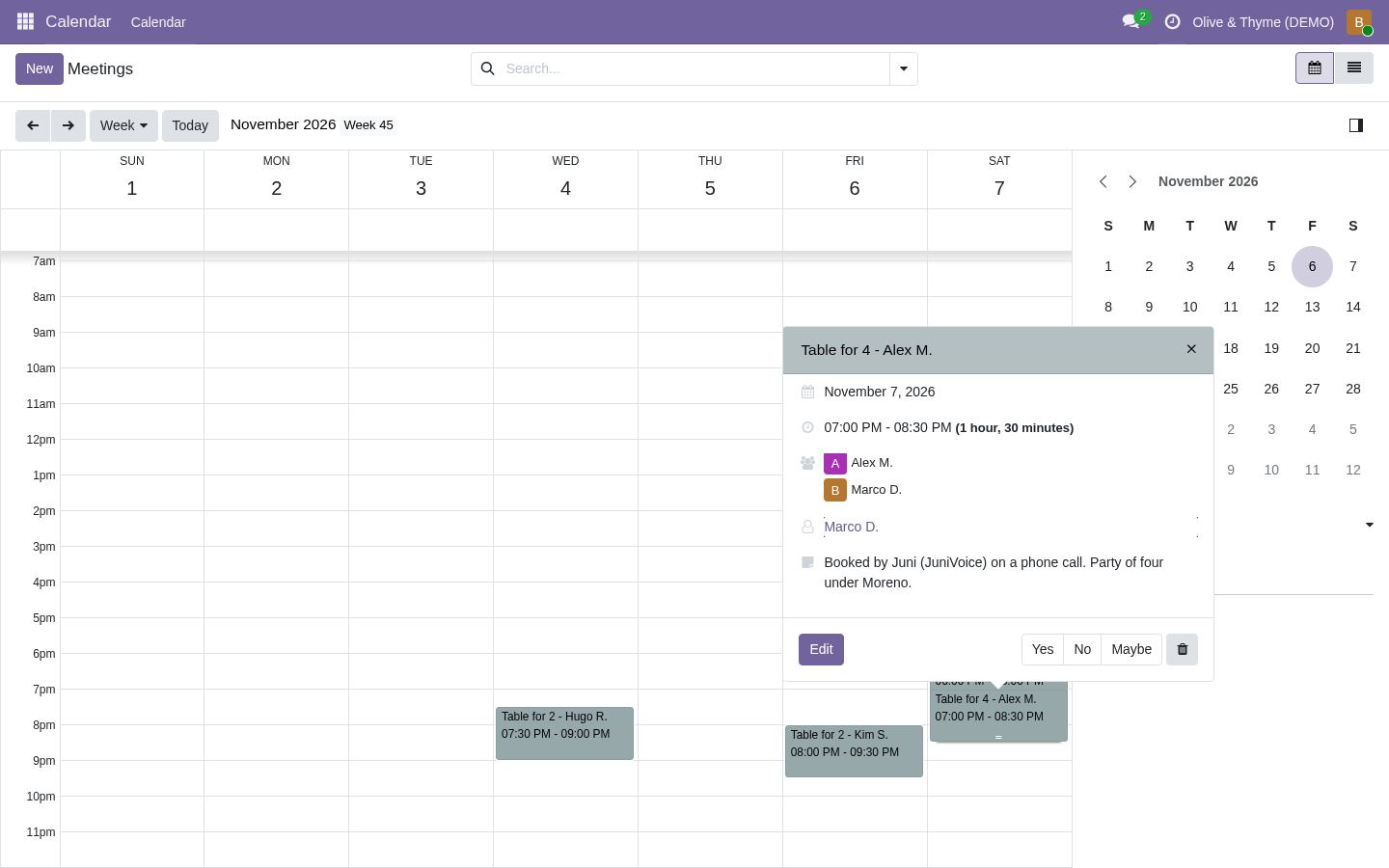Click the WED 4 column header
This screenshot has width=1389, height=868.
click(x=565, y=178)
